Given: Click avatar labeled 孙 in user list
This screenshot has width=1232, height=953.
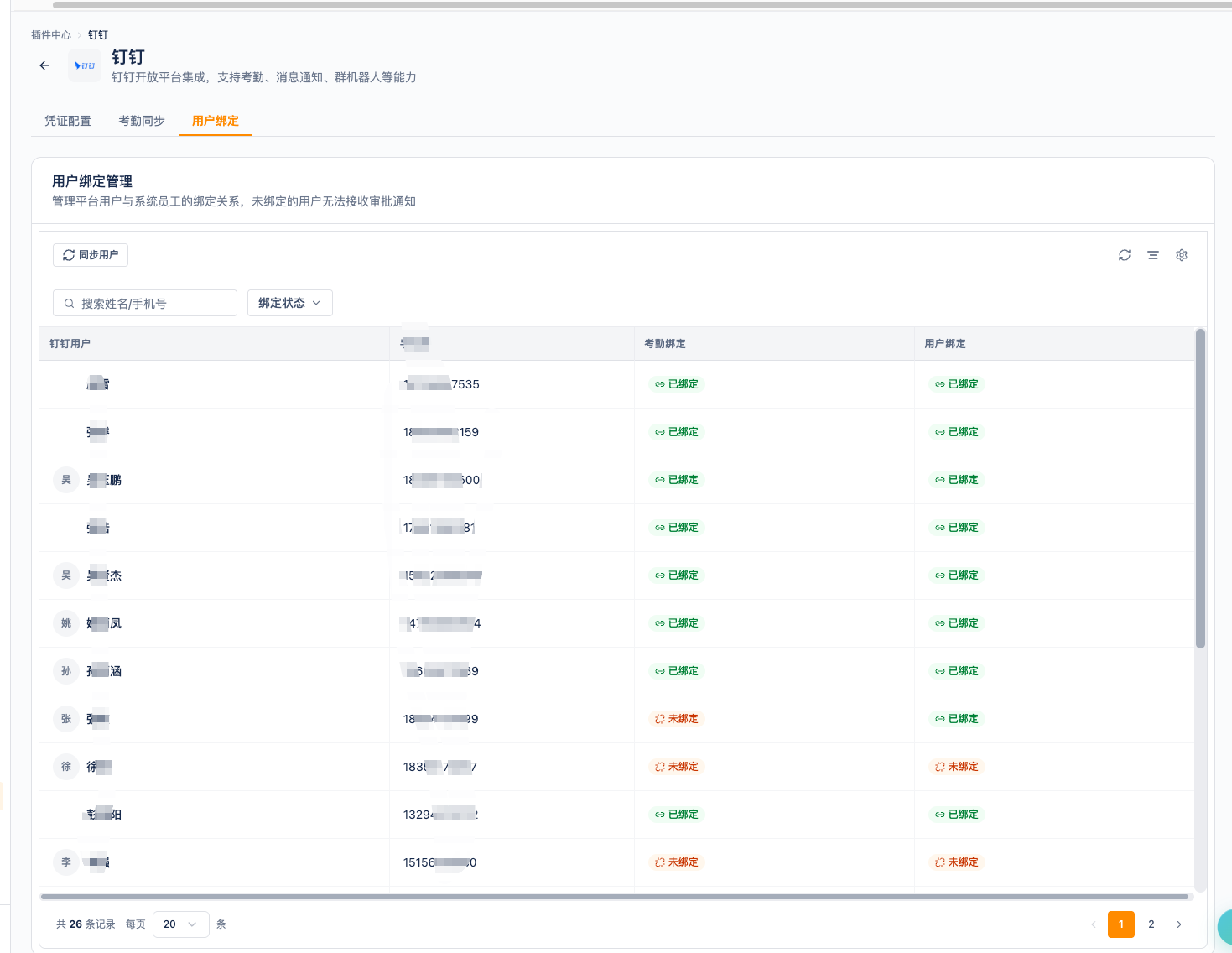Looking at the screenshot, I should [66, 671].
